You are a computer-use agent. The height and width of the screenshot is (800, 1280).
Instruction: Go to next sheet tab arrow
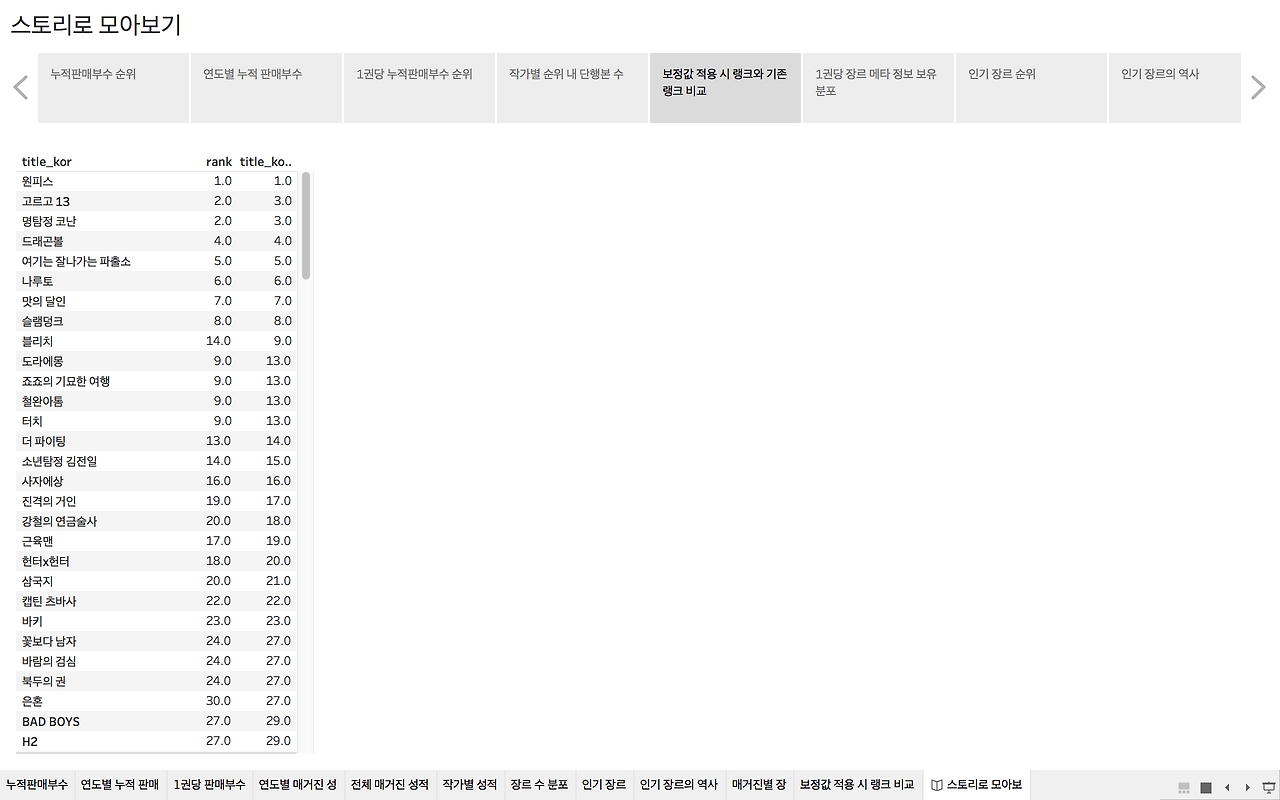point(1247,787)
